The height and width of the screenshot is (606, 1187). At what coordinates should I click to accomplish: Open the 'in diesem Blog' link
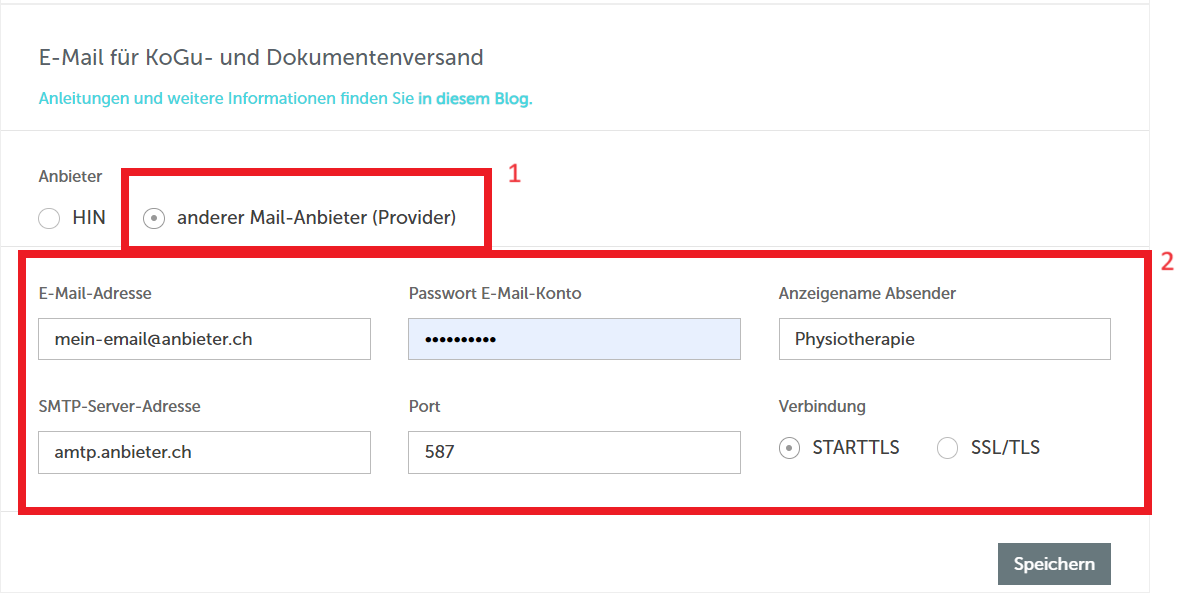pyautogui.click(x=475, y=98)
